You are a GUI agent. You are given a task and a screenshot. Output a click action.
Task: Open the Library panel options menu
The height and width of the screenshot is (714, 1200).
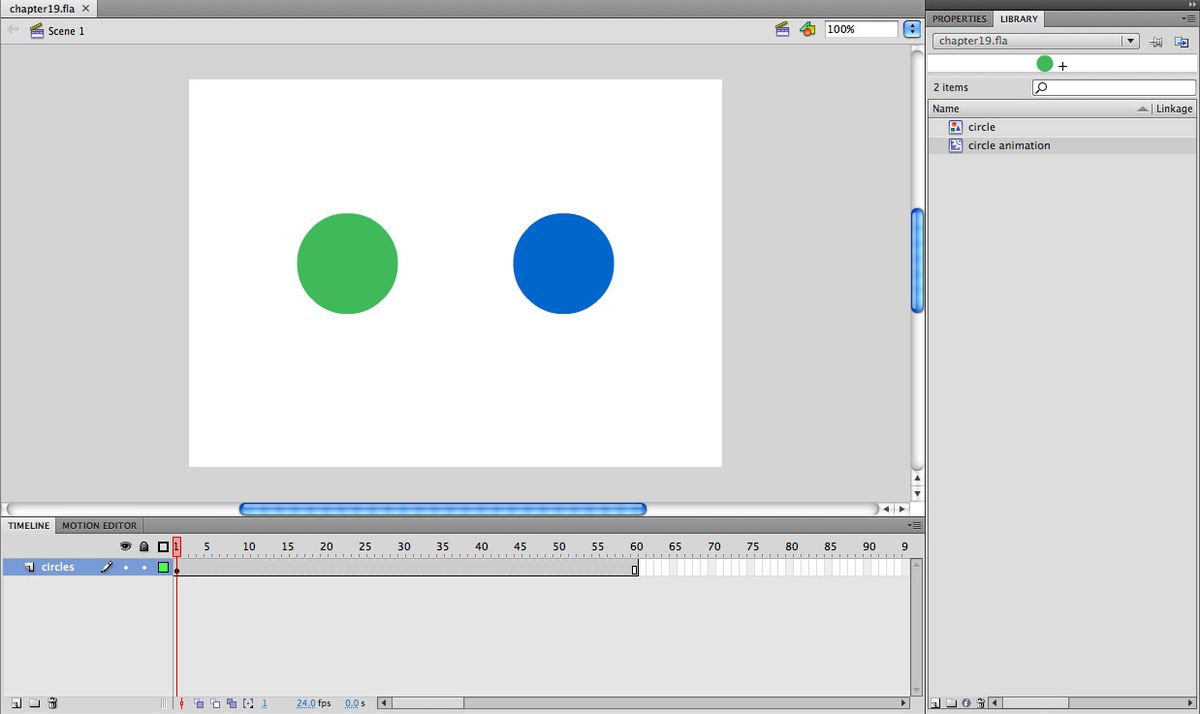(1188, 19)
